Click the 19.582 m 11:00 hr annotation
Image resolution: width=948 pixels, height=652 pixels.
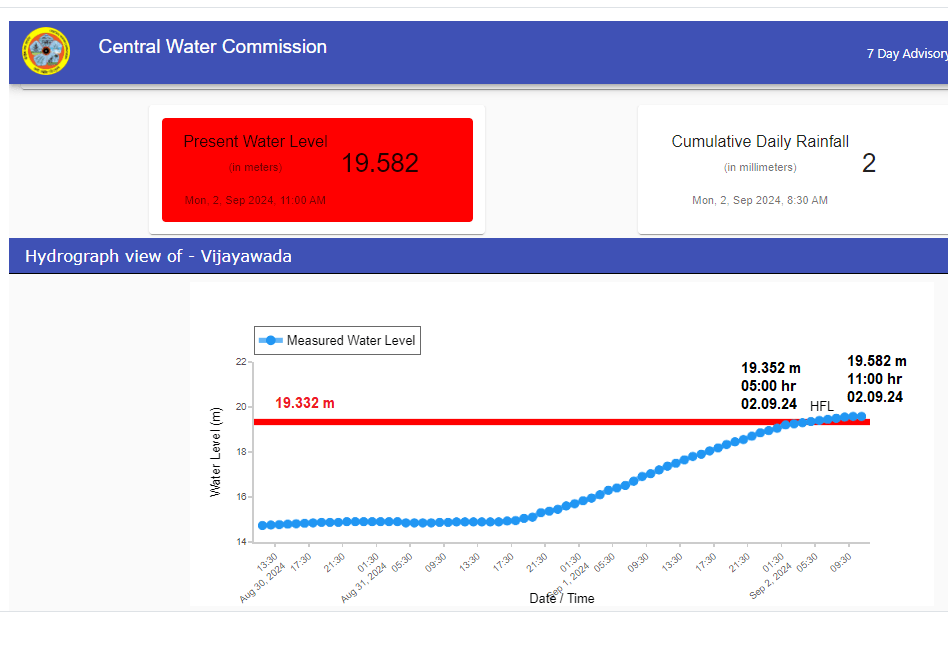[x=876, y=379]
